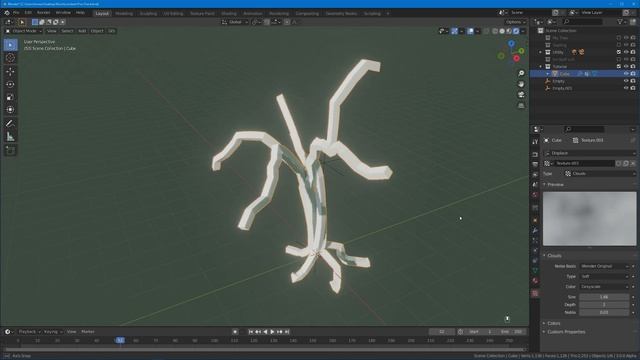Open the clouds Type Soft dropdown
640x360 pixels.
pos(604,277)
